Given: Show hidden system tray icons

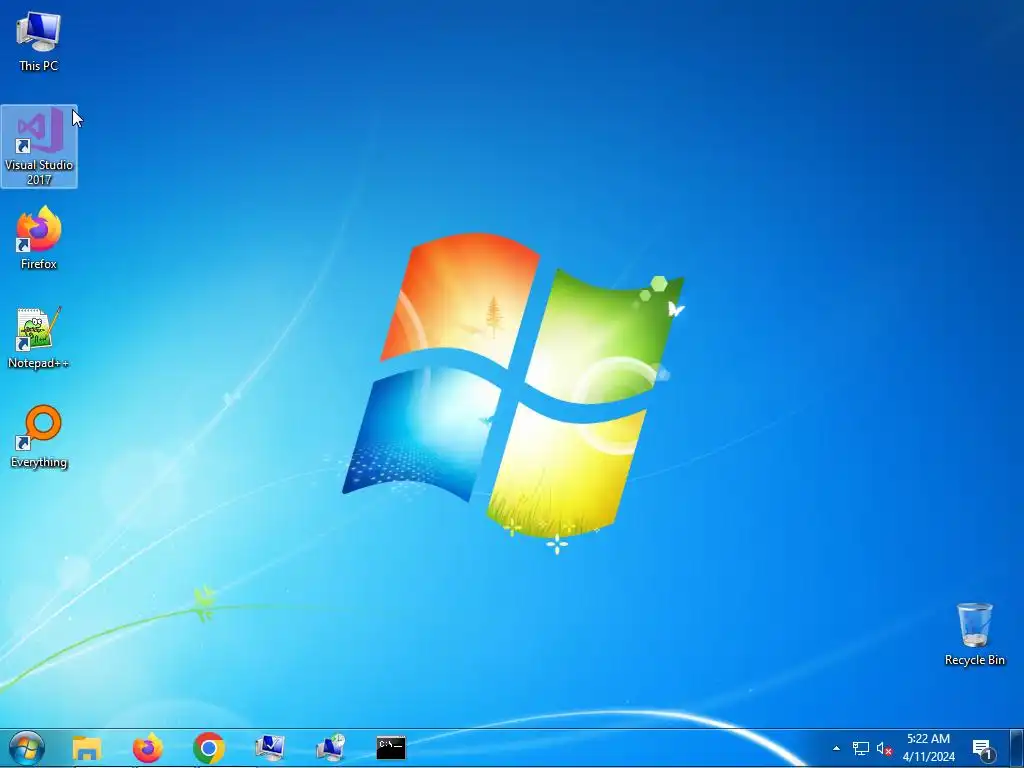Looking at the screenshot, I should (837, 748).
